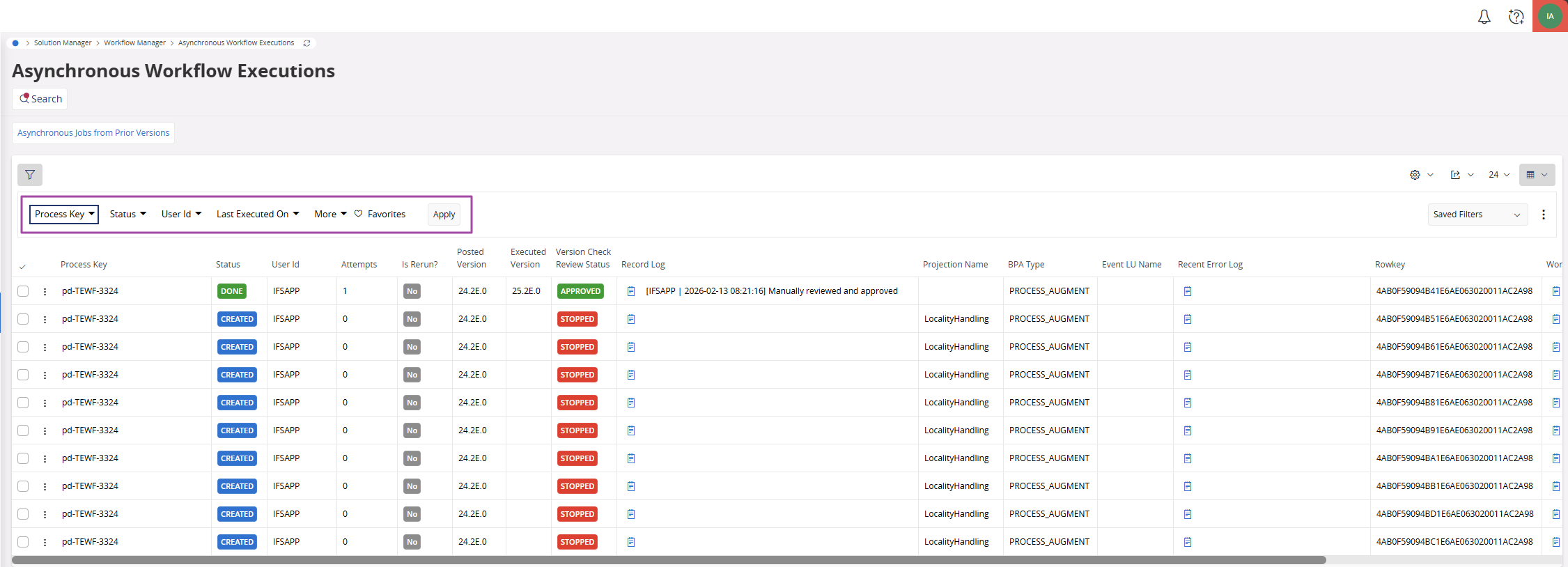
Task: Change the page size 24 dropdown
Action: click(1499, 175)
